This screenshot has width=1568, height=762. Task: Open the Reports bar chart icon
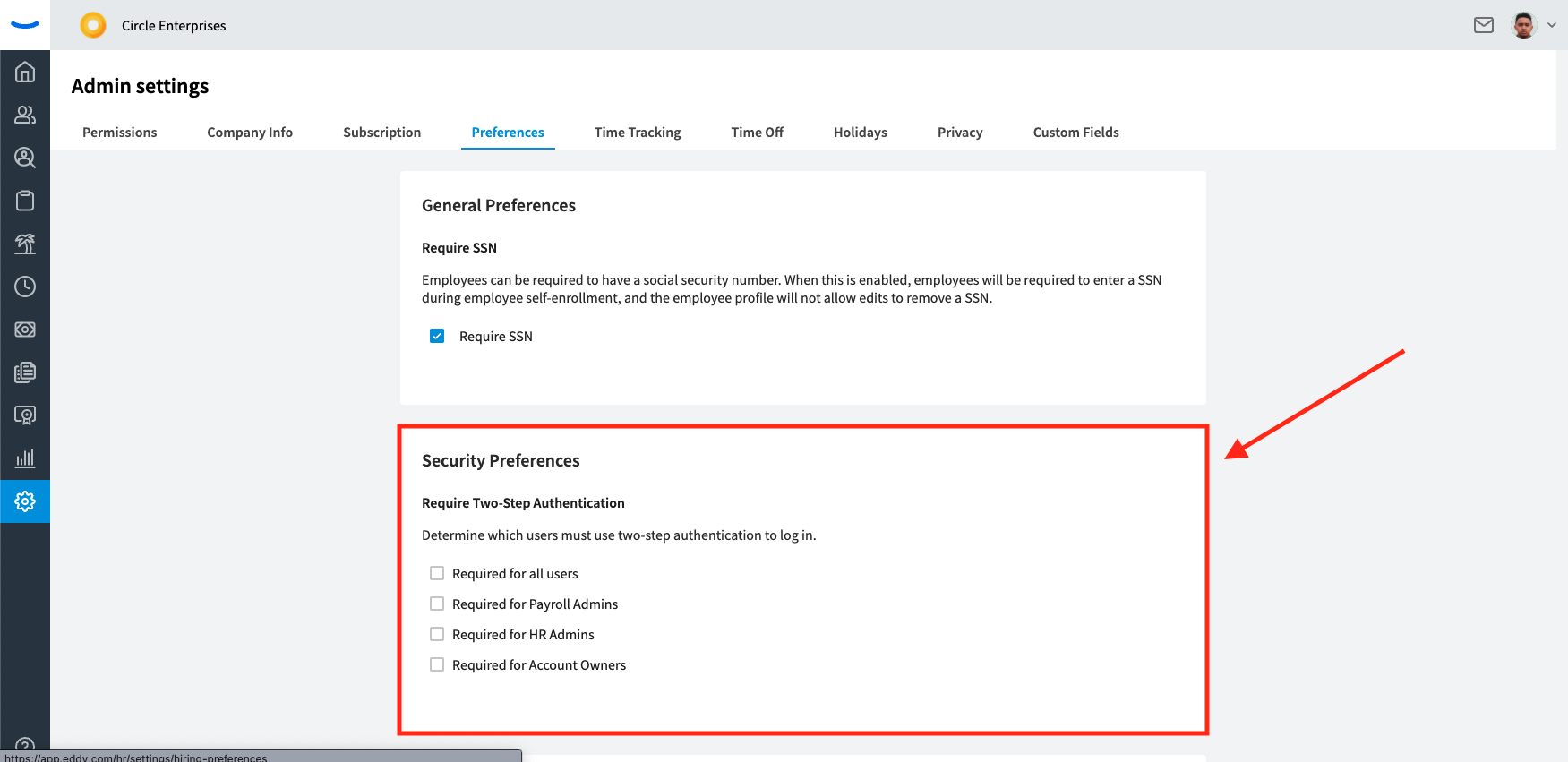pyautogui.click(x=25, y=458)
